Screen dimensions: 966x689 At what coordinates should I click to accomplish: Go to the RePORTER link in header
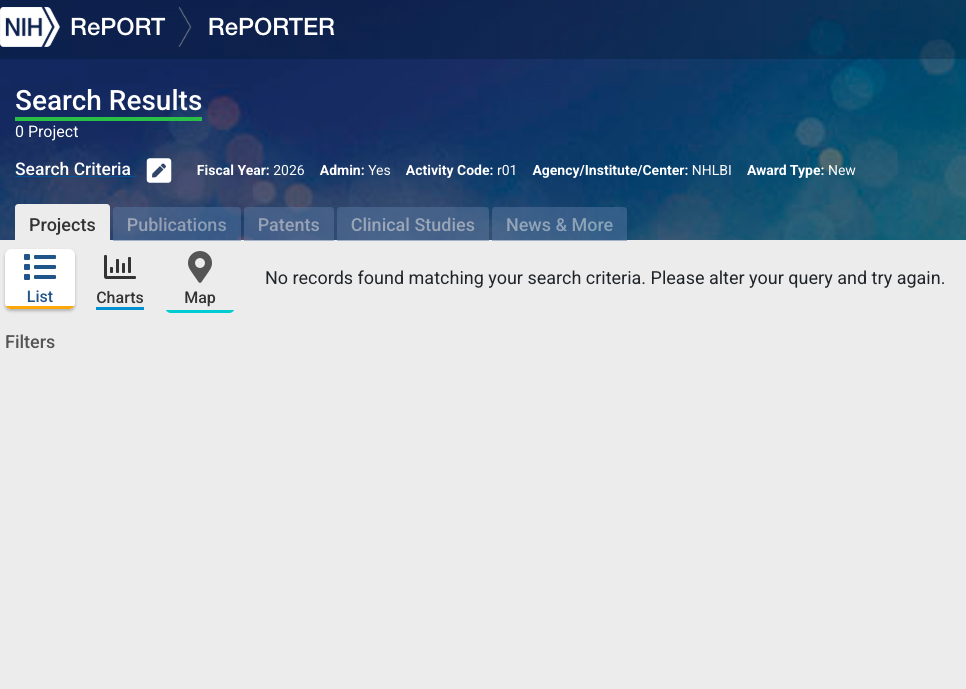[271, 27]
